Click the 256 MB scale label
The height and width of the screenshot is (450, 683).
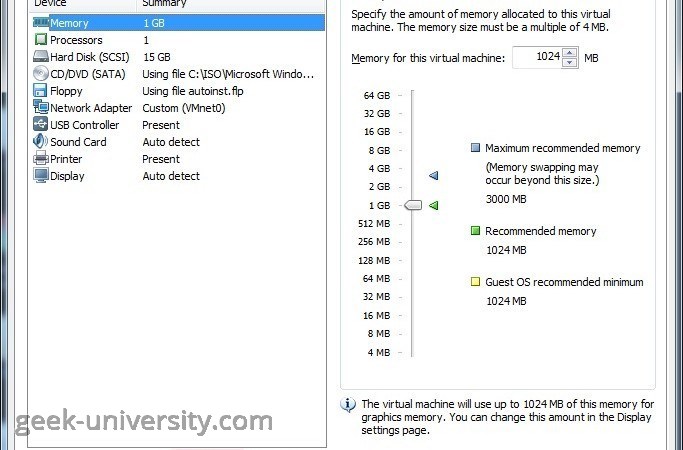tap(374, 241)
